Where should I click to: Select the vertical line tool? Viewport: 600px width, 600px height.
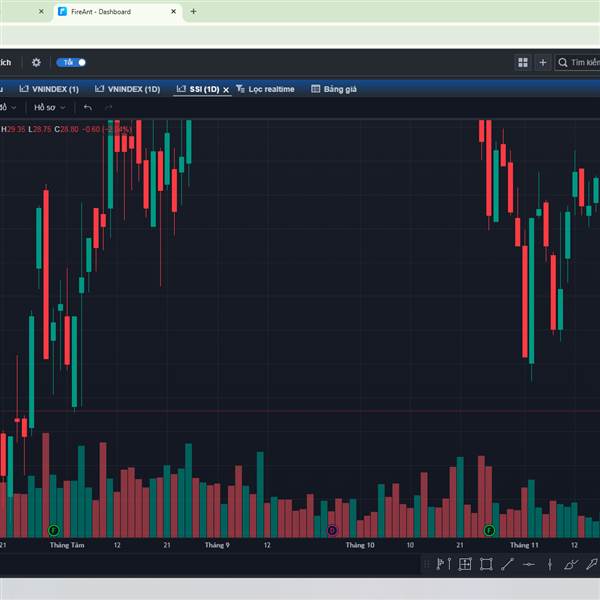[x=550, y=564]
